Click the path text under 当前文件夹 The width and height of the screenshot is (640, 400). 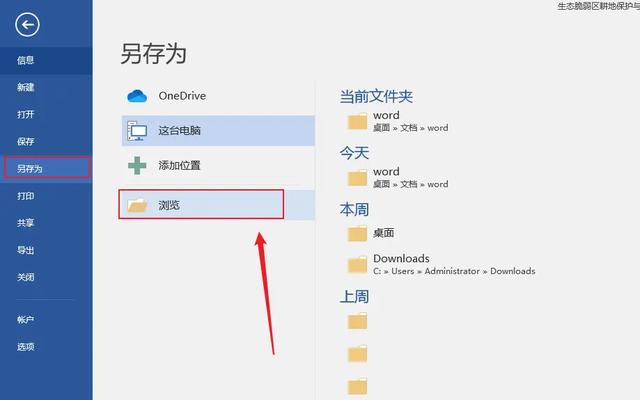411,128
